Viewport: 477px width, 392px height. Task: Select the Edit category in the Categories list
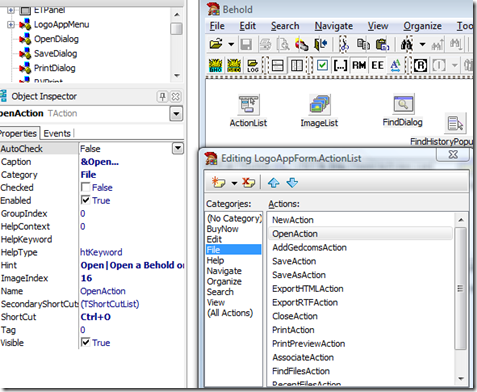(214, 239)
